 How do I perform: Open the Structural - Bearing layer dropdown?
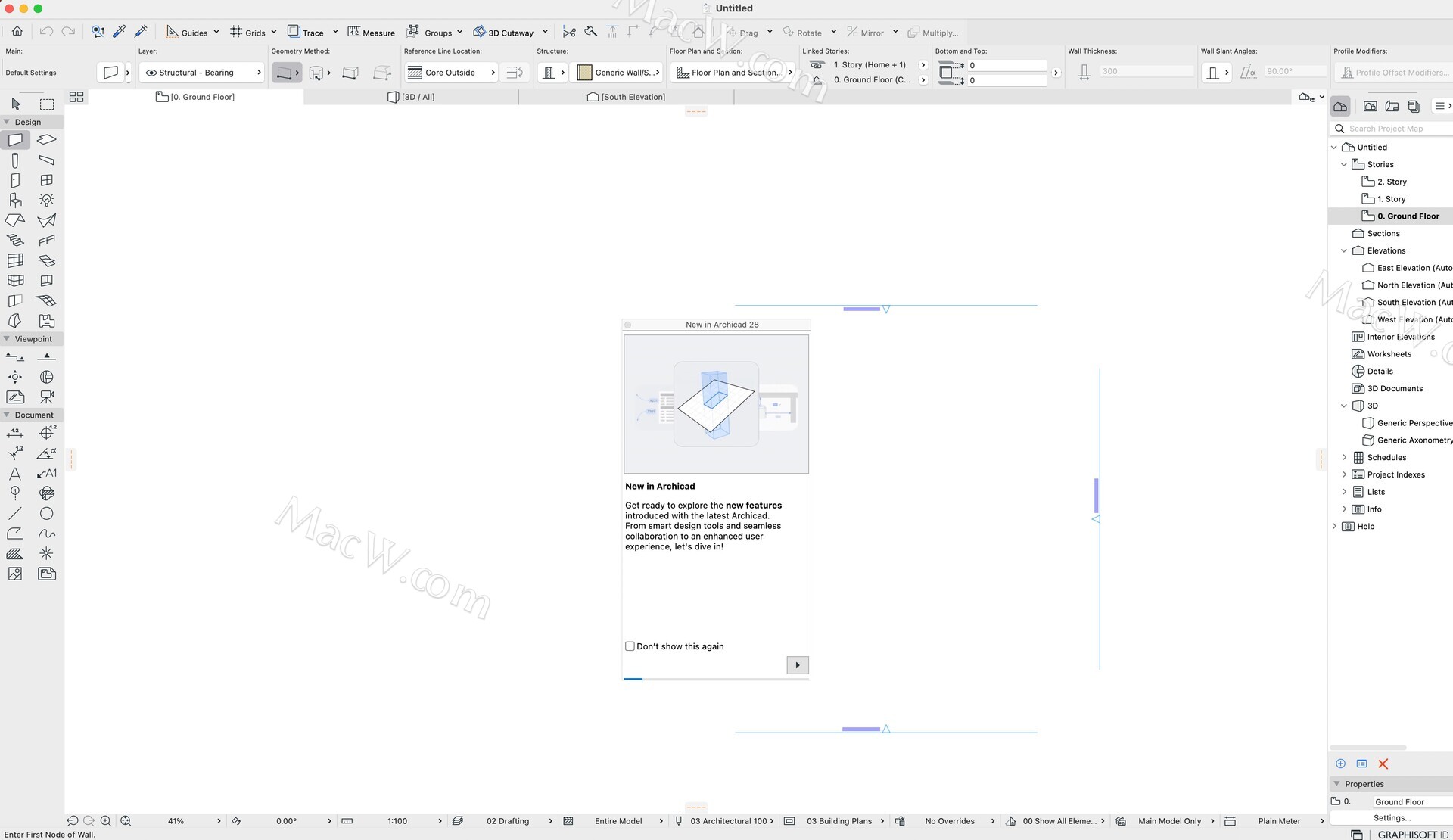click(201, 73)
